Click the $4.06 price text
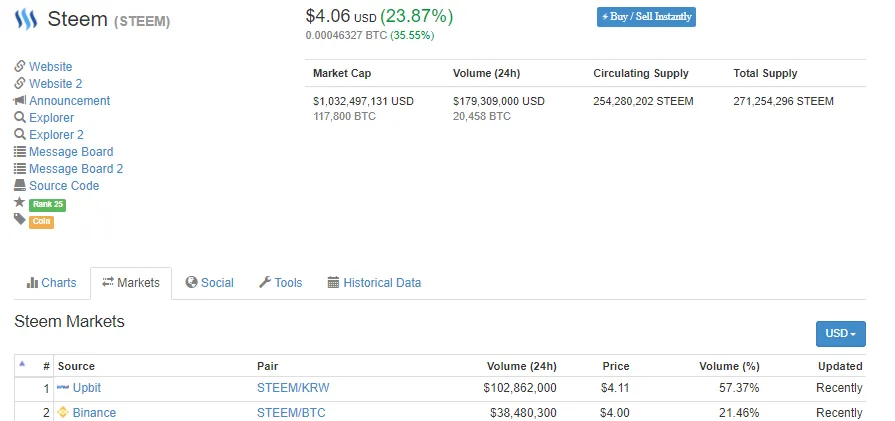Image resolution: width=895 pixels, height=421 pixels. coord(328,17)
